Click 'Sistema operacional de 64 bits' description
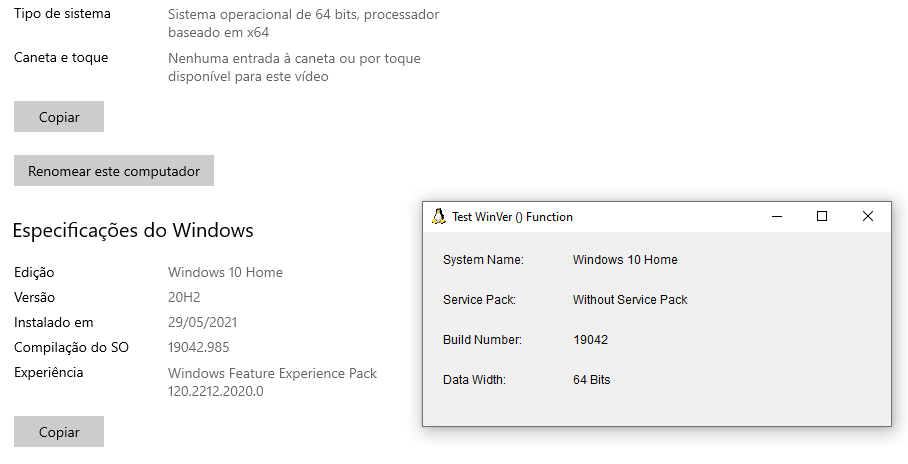 303,23
